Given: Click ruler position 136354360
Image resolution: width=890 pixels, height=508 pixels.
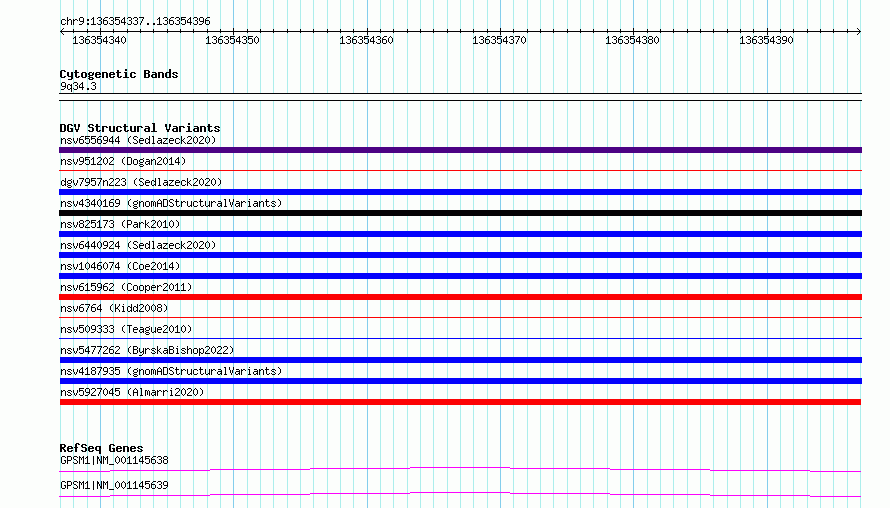Looking at the screenshot, I should point(366,40).
